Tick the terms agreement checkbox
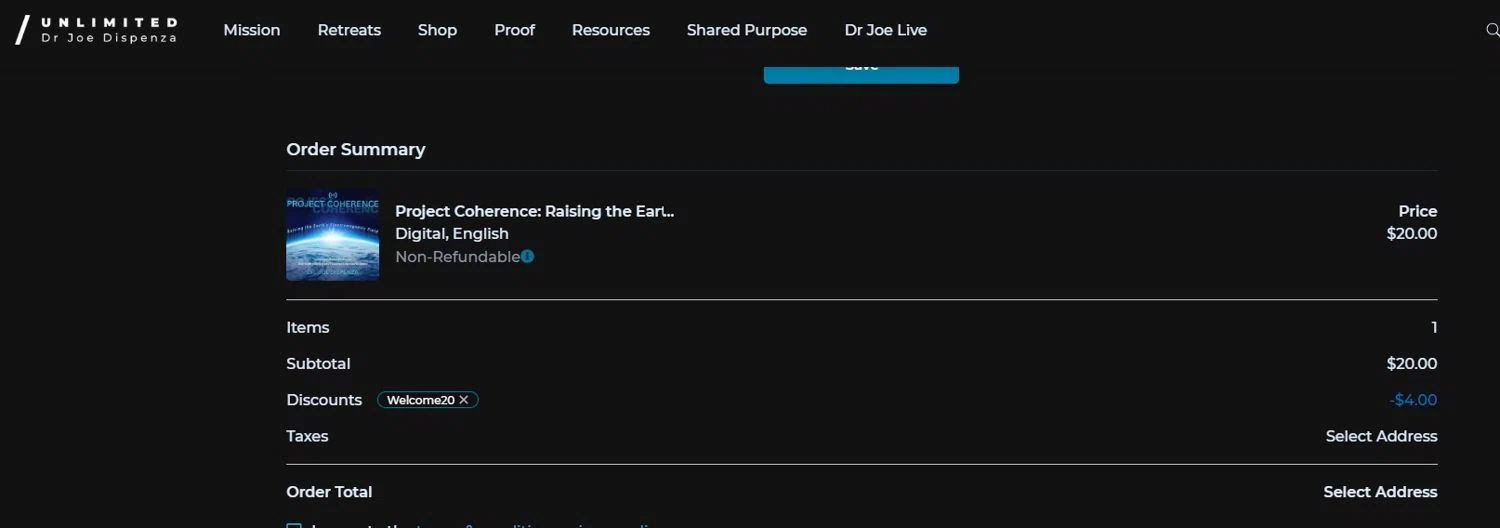This screenshot has height=528, width=1500. point(294,526)
